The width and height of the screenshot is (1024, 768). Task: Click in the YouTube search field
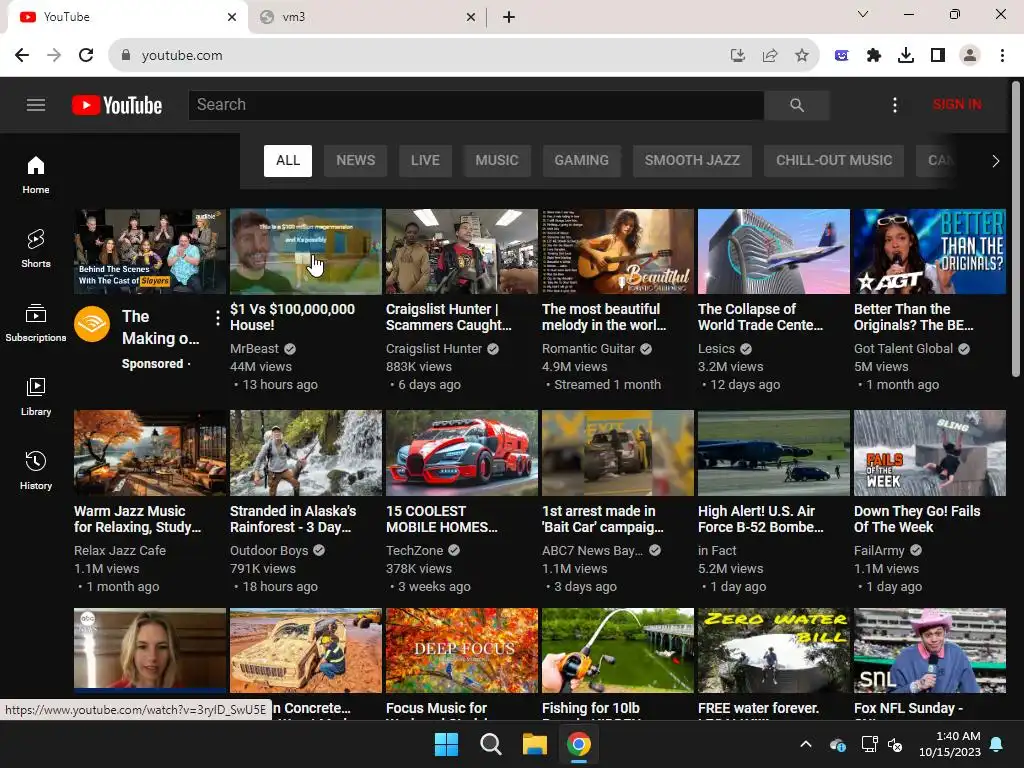click(x=476, y=105)
